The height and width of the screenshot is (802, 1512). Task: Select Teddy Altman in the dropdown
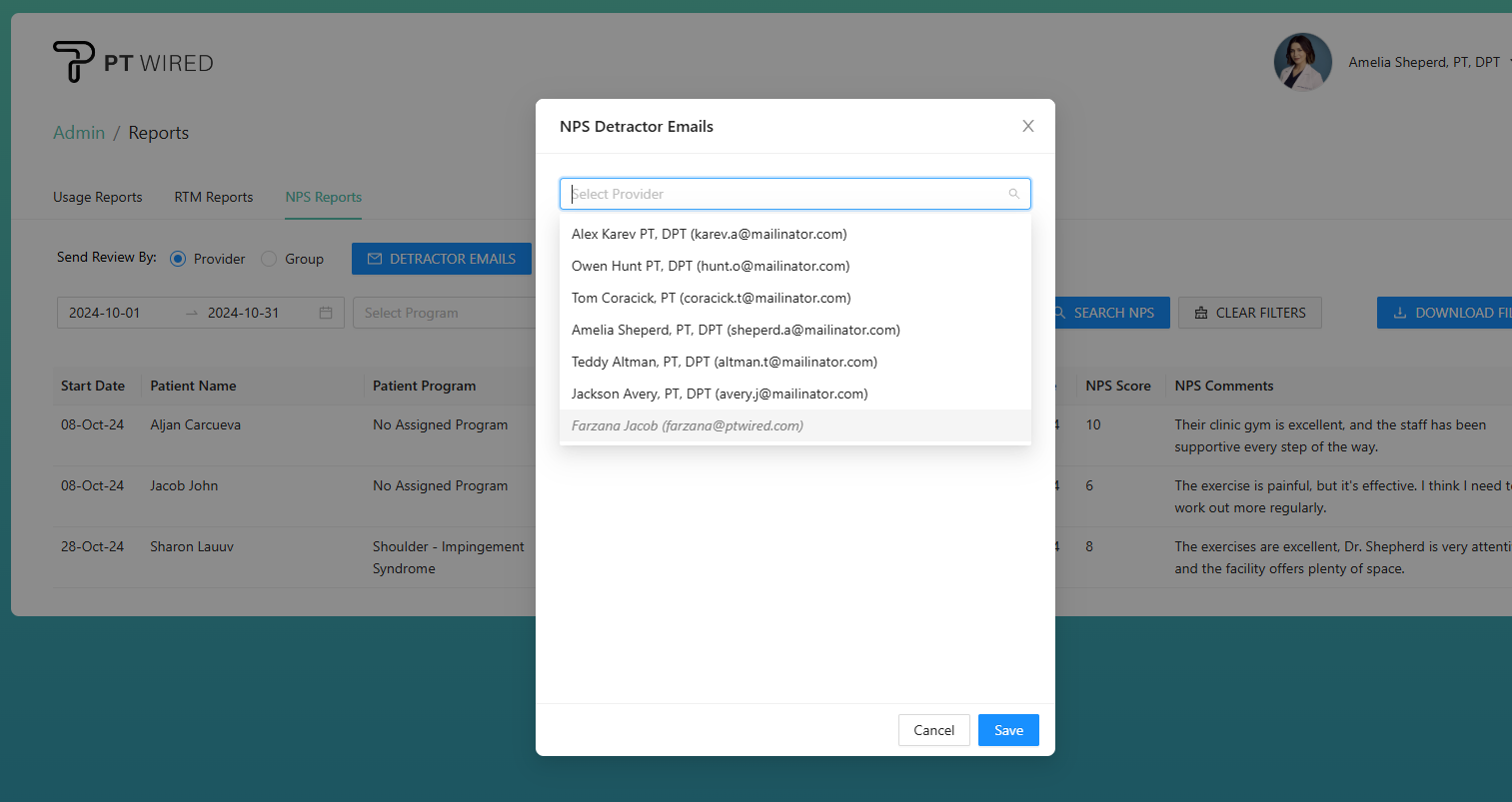(724, 362)
